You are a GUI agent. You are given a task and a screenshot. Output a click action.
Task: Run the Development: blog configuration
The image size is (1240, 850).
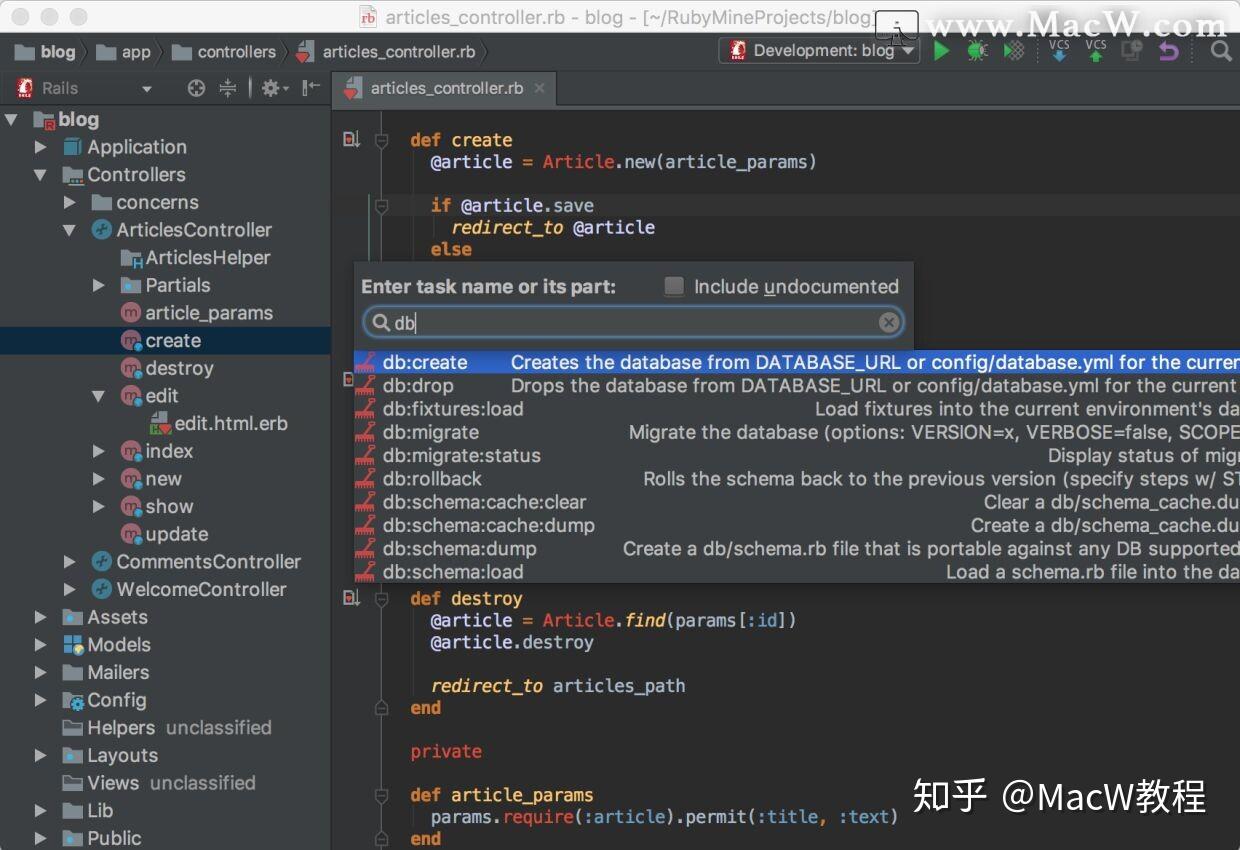(941, 51)
